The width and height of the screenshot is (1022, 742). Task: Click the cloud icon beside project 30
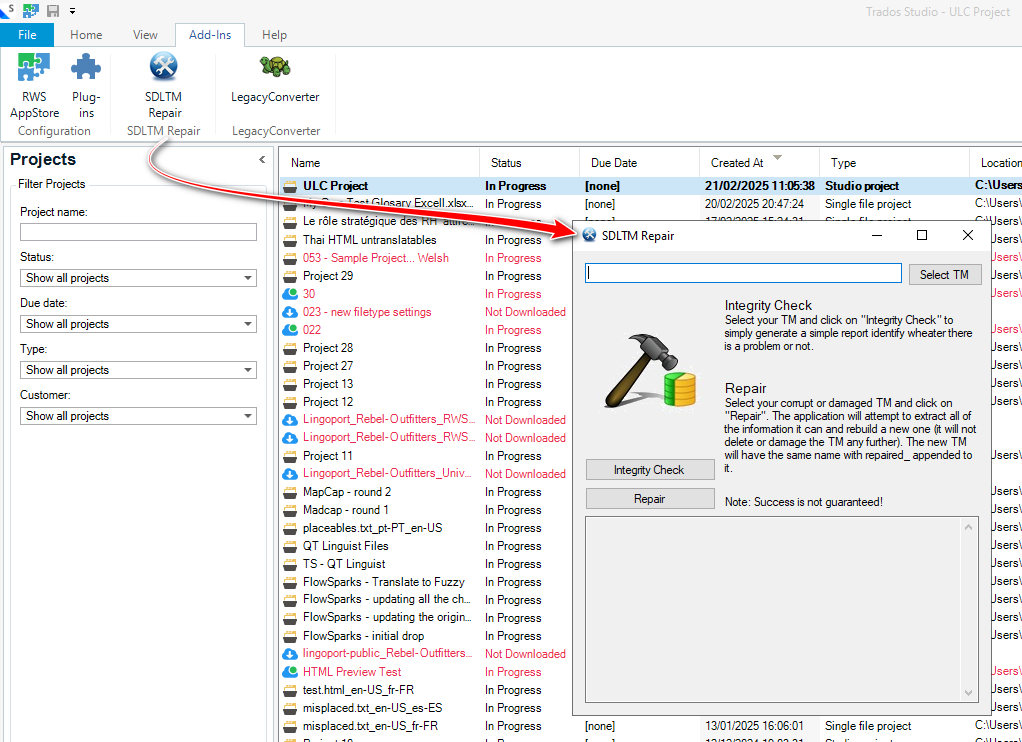click(290, 294)
